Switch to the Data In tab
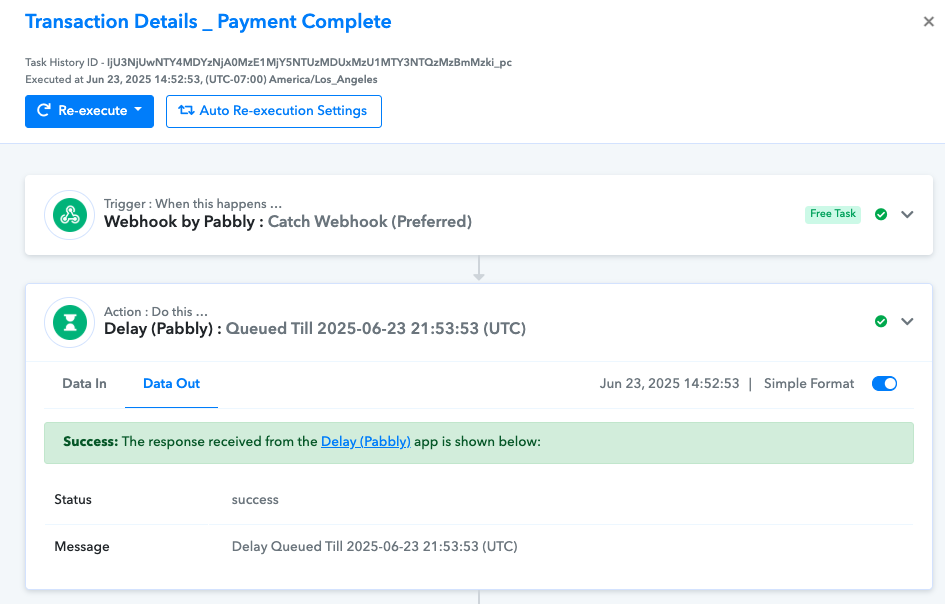 84,384
